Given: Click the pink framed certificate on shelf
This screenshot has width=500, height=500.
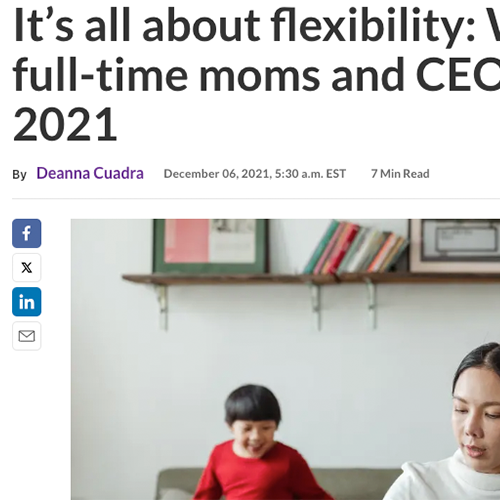Looking at the screenshot, I should coord(455,245).
